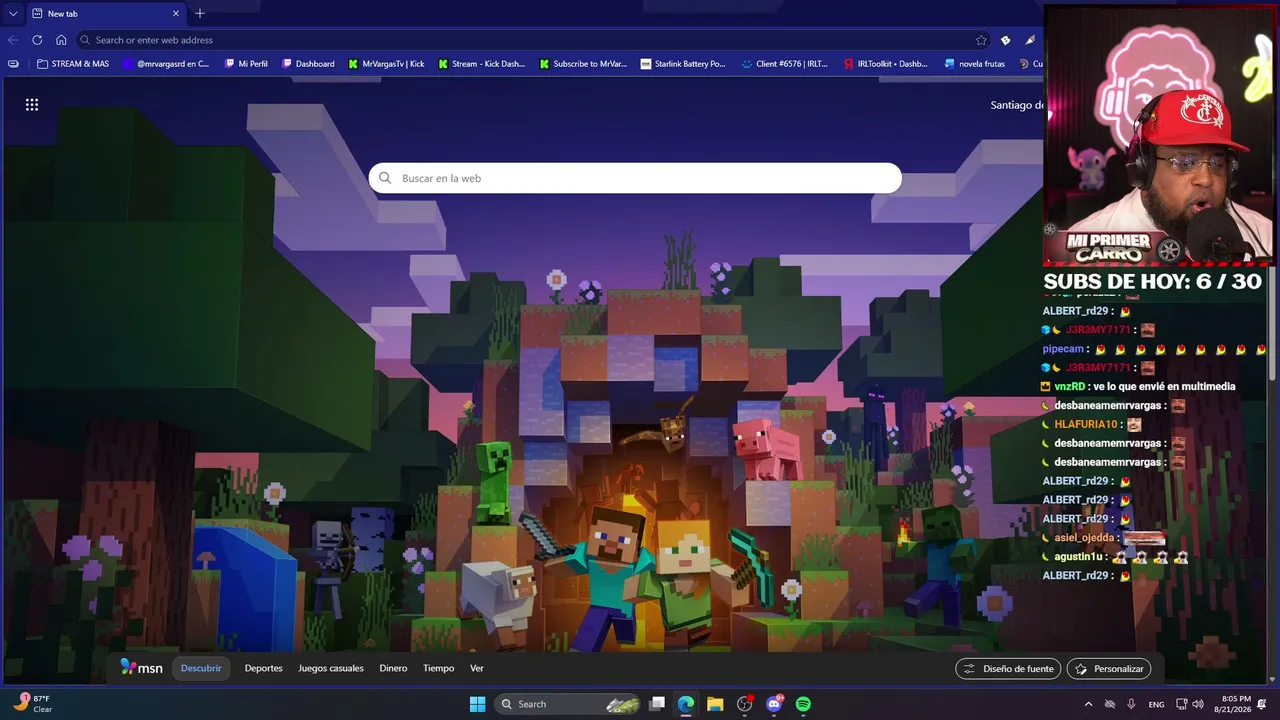The image size is (1280, 720).
Task: Open the Mi Perfil bookmark
Action: 246,64
